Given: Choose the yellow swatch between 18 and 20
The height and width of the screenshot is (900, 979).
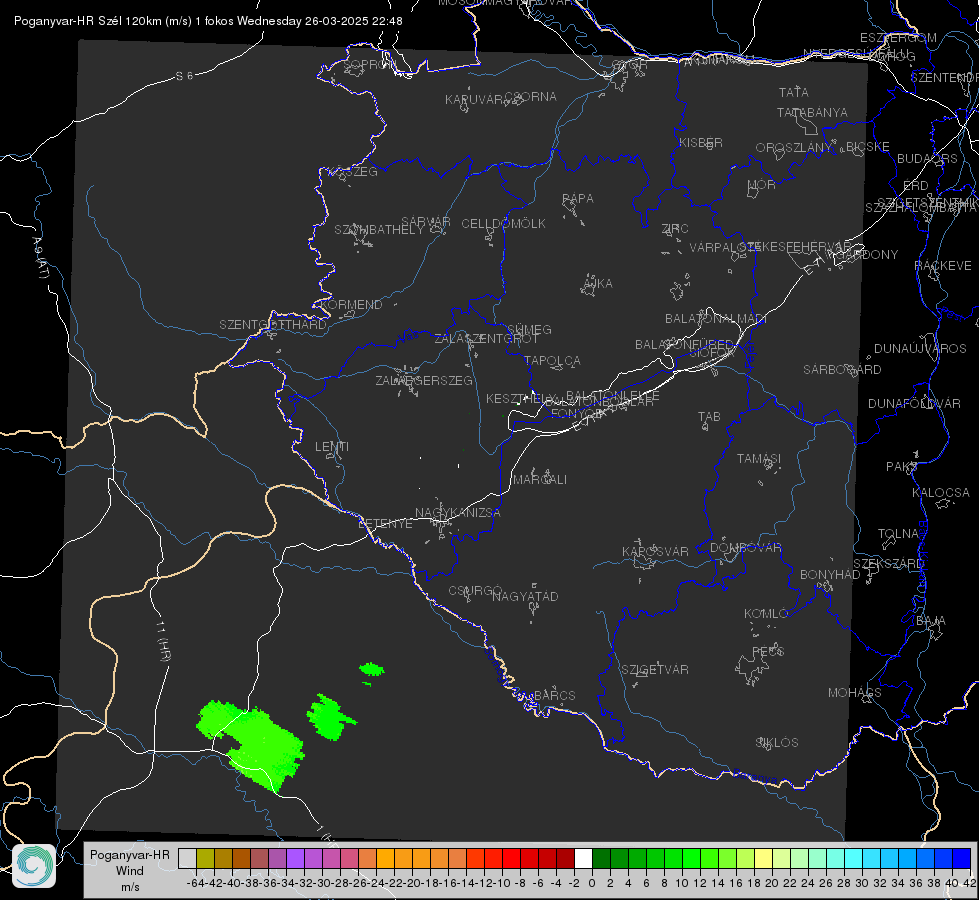Looking at the screenshot, I should tap(763, 858).
